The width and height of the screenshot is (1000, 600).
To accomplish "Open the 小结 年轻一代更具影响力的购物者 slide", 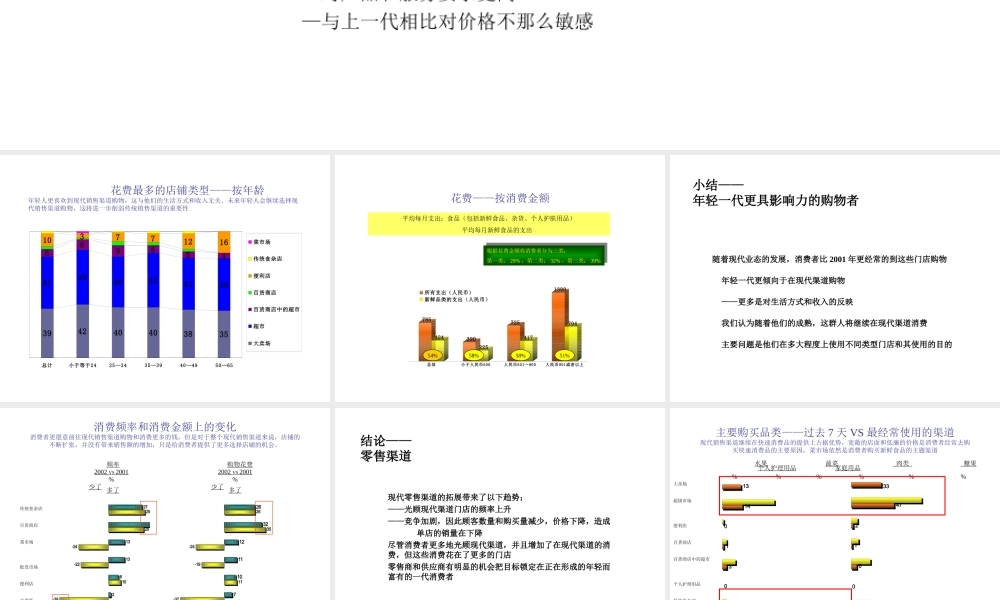I will 835,278.
